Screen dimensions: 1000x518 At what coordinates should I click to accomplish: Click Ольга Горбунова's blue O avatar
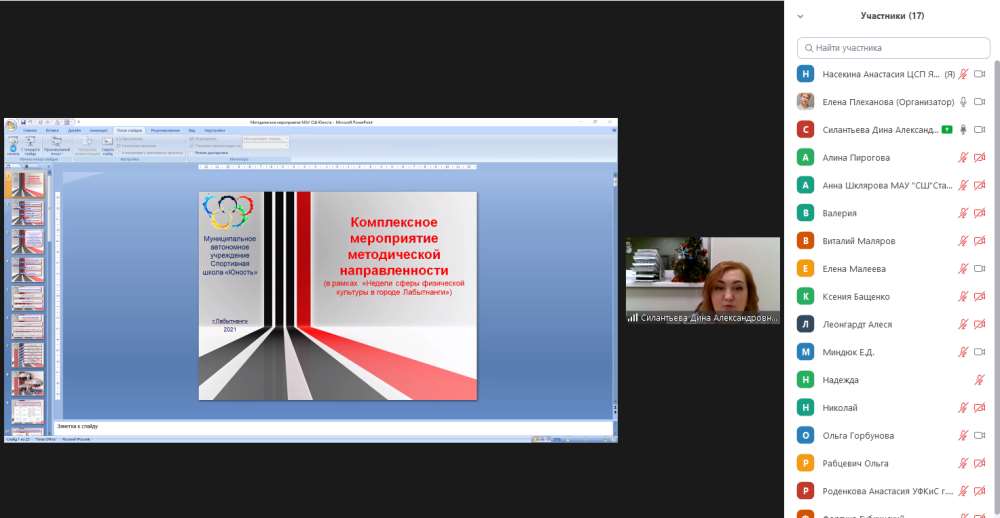[x=805, y=436]
